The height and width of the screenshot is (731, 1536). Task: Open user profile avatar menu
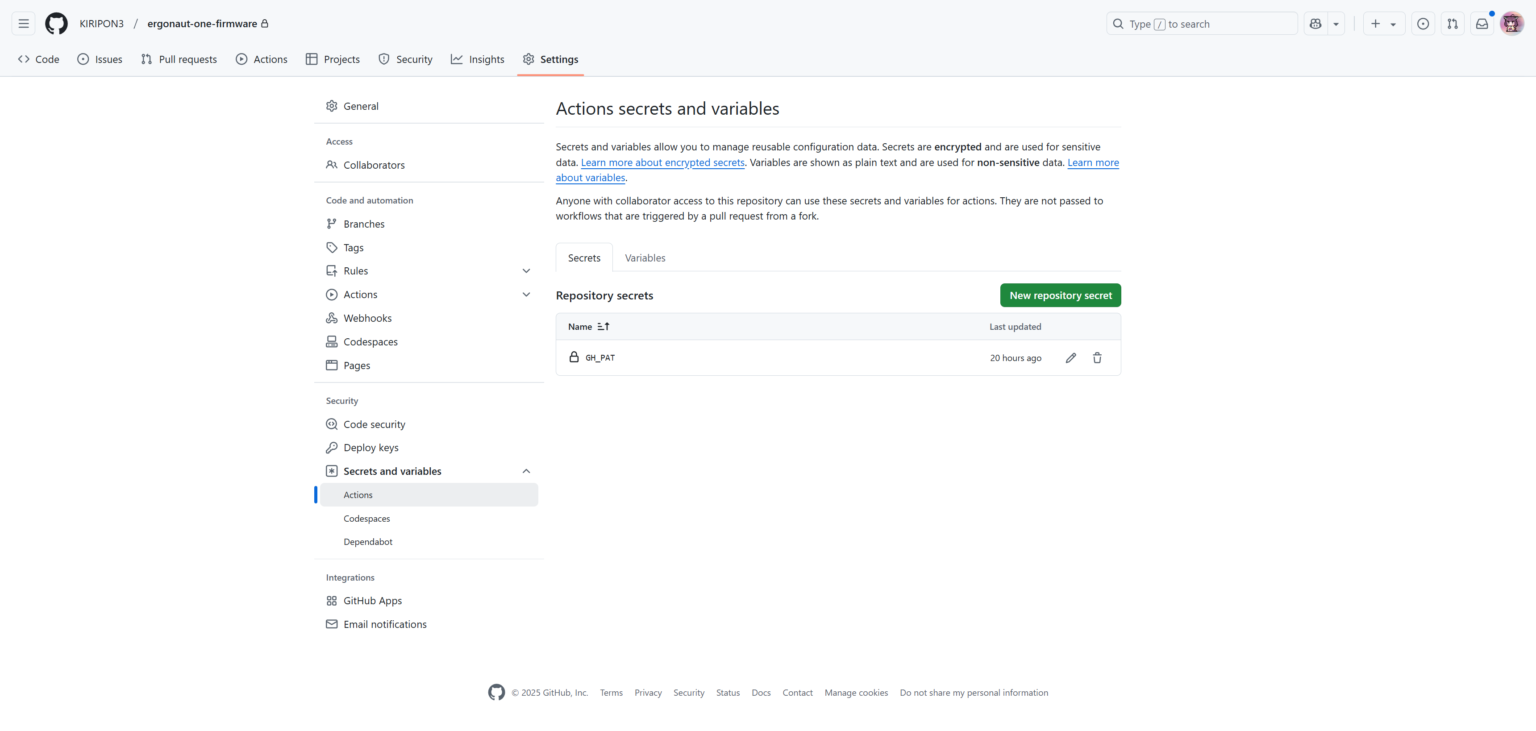pyautogui.click(x=1511, y=24)
